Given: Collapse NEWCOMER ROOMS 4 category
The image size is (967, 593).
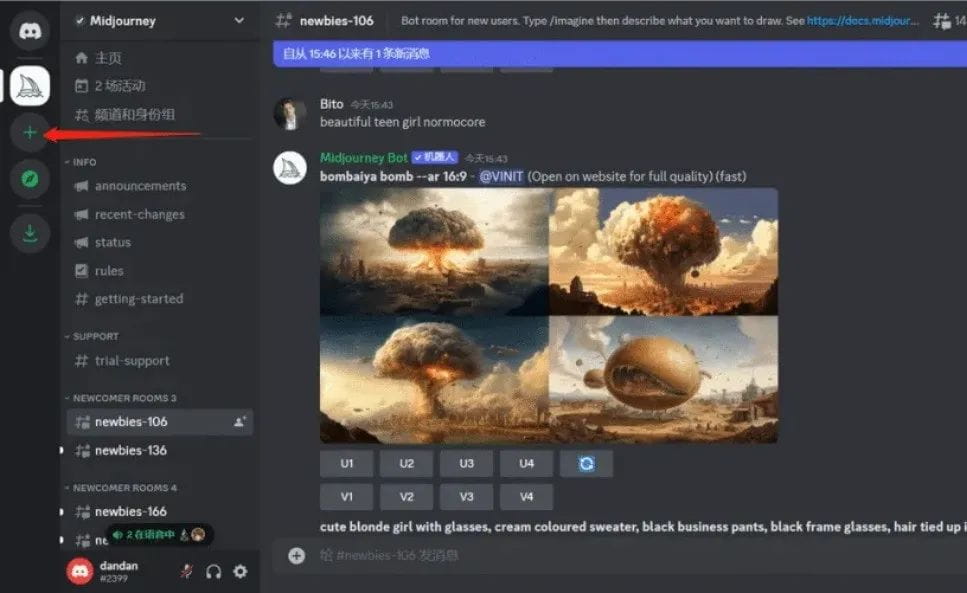Looking at the screenshot, I should tap(121, 488).
